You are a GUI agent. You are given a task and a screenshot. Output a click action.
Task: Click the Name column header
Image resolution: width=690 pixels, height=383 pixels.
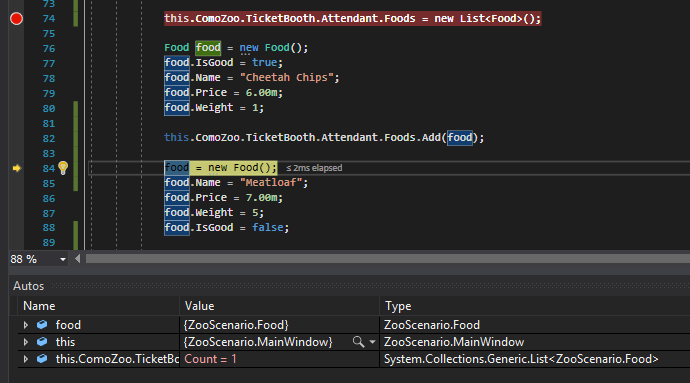[x=39, y=306]
